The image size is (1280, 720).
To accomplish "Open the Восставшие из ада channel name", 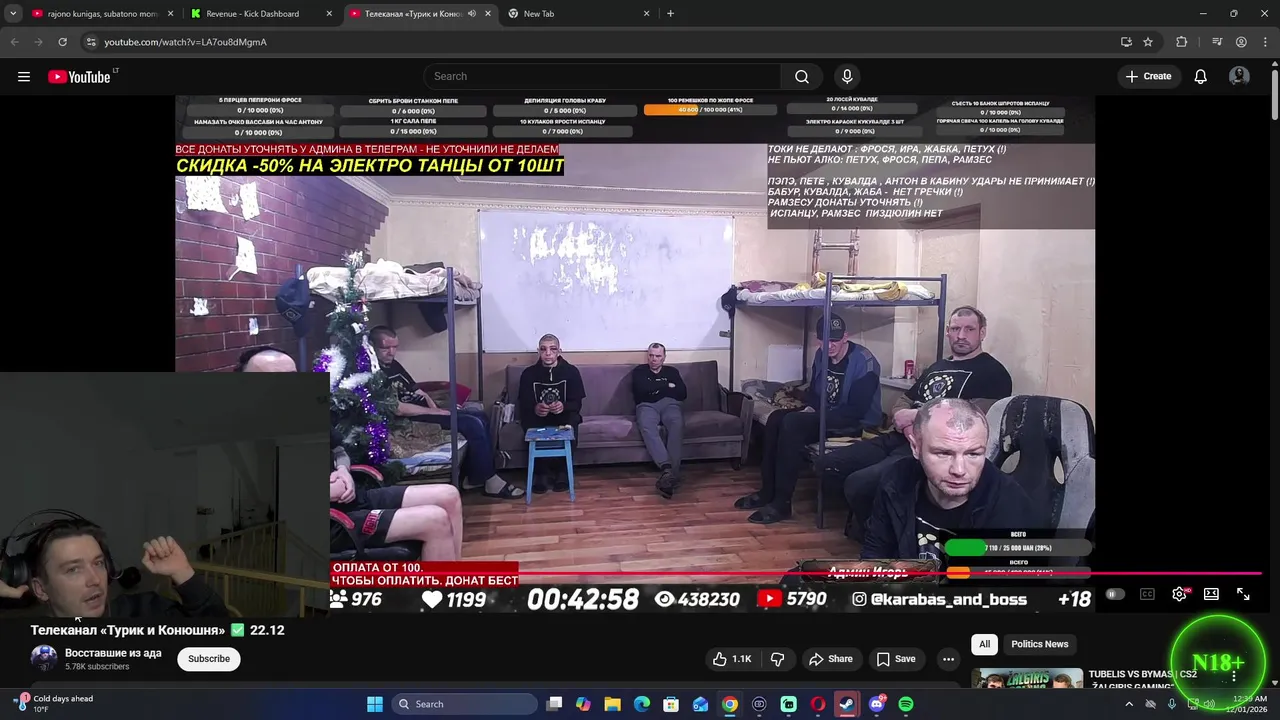I will (x=113, y=653).
